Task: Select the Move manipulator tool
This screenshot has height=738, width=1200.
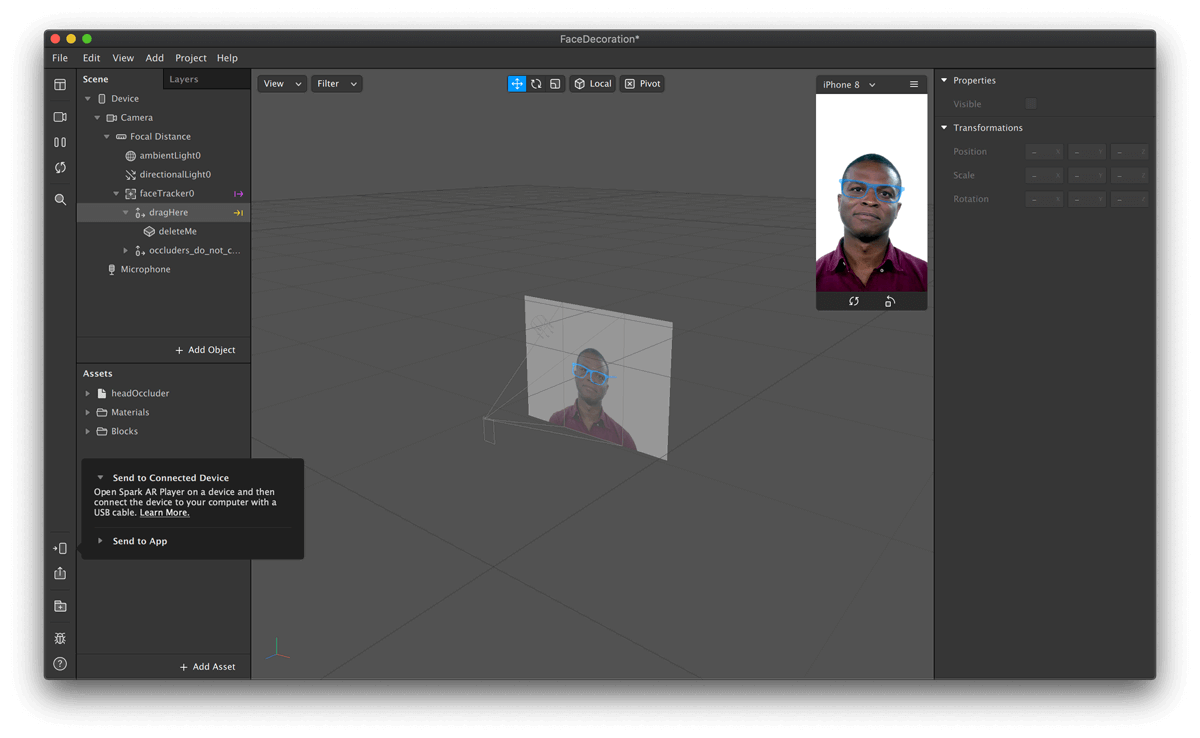Action: [517, 84]
